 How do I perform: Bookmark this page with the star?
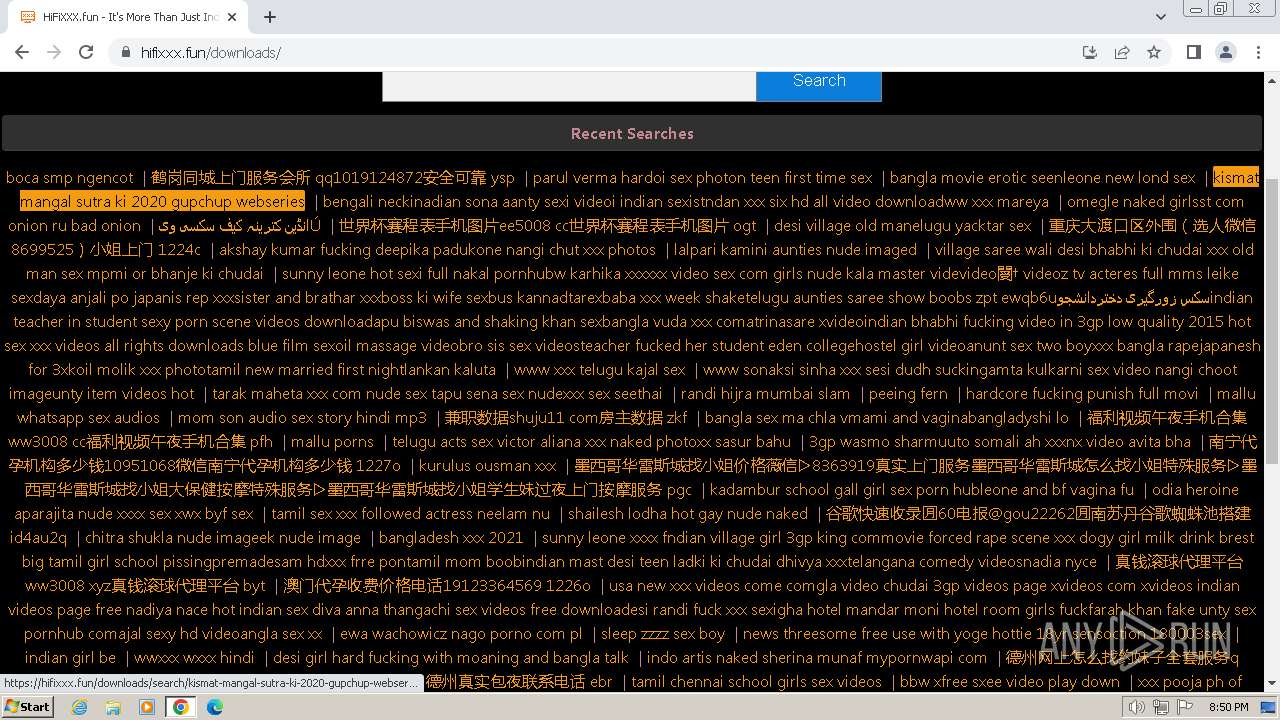pos(1154,52)
